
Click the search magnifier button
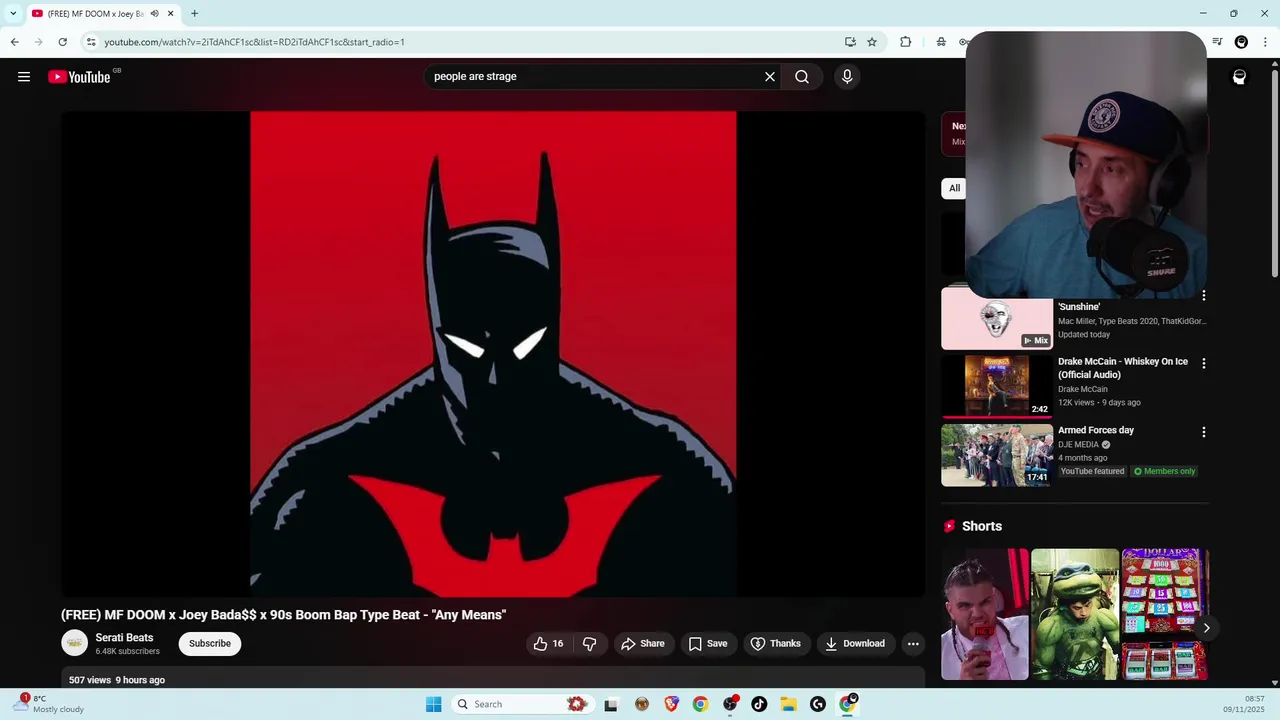pos(802,77)
